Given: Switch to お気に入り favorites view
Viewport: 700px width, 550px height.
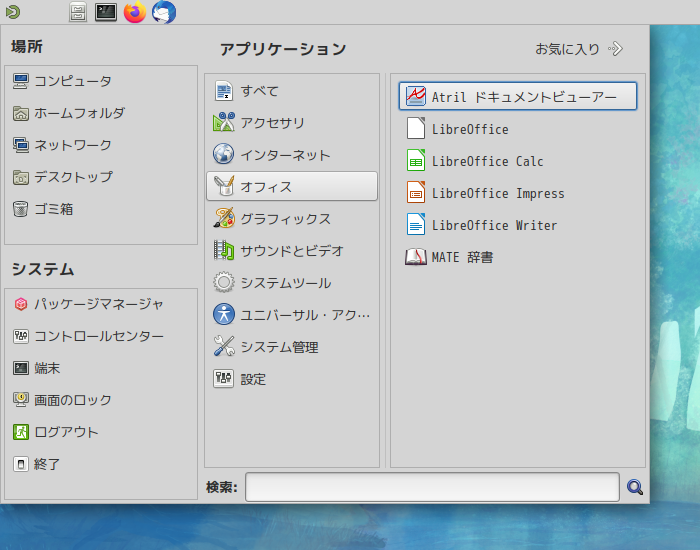Looking at the screenshot, I should 579,49.
